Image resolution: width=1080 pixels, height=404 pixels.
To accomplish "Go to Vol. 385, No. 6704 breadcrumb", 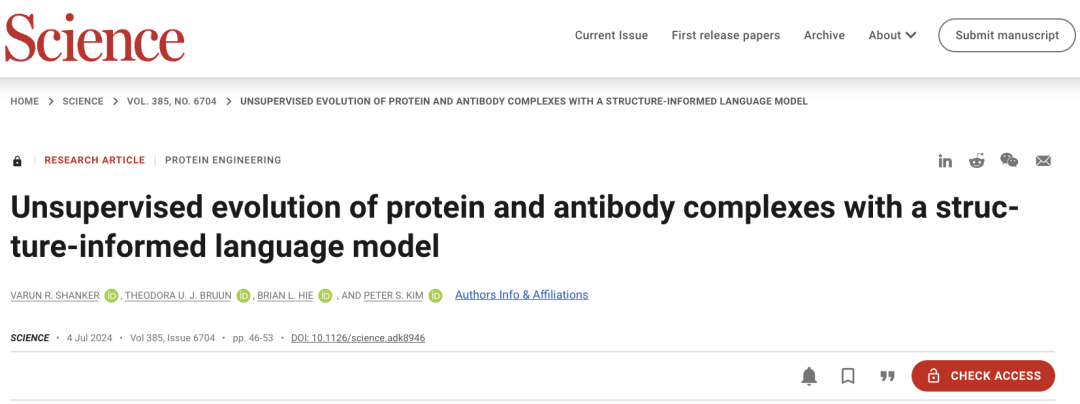I will pos(172,101).
